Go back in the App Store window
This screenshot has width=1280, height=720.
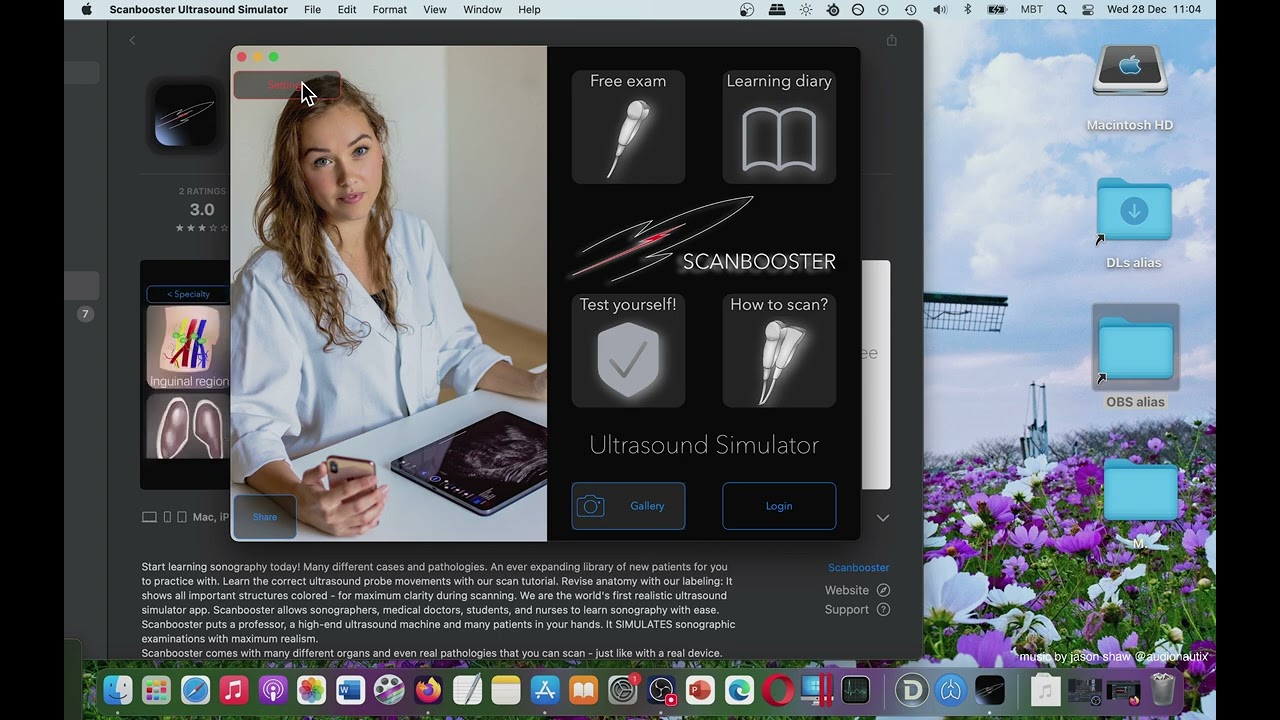click(x=132, y=40)
